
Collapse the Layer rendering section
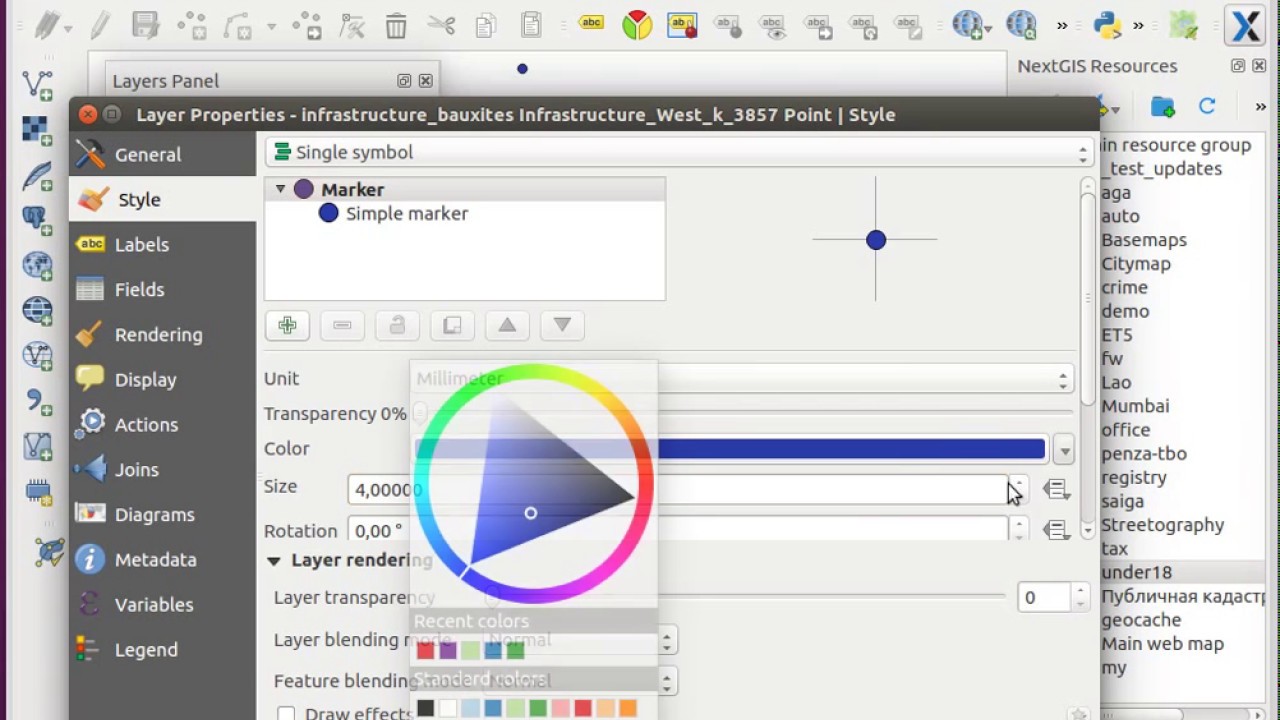click(273, 561)
